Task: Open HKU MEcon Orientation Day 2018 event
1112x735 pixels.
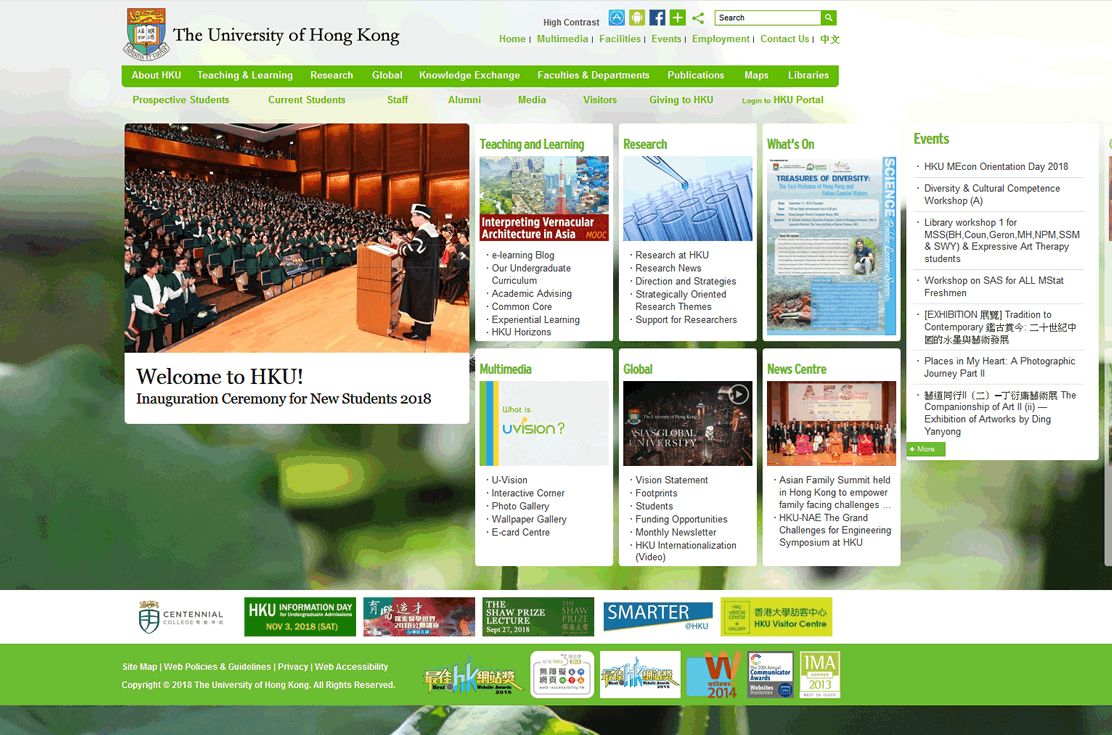Action: click(996, 167)
